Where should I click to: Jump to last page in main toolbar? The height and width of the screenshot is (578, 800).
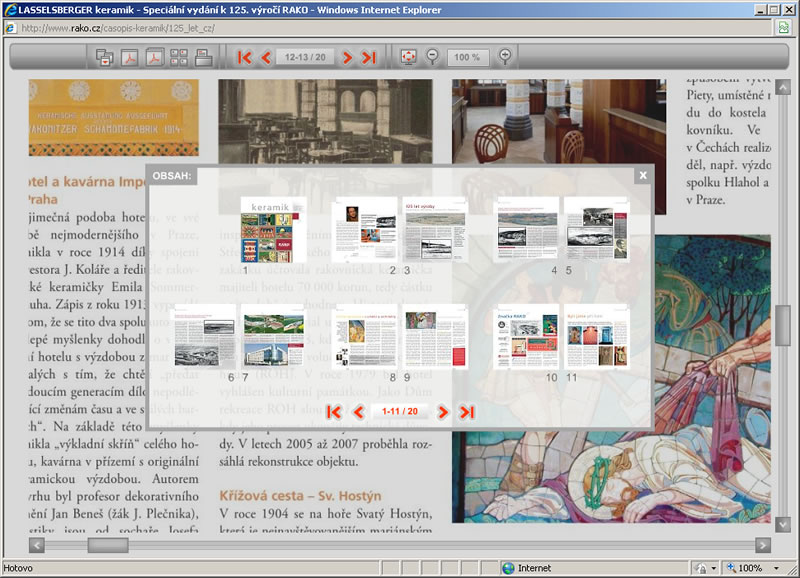[x=369, y=57]
